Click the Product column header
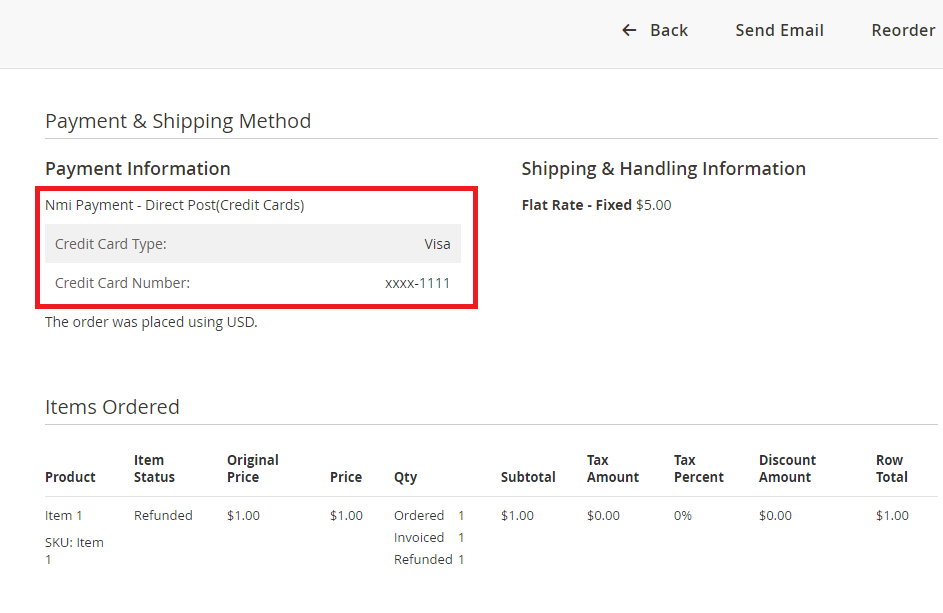The image size is (943, 613). 70,477
